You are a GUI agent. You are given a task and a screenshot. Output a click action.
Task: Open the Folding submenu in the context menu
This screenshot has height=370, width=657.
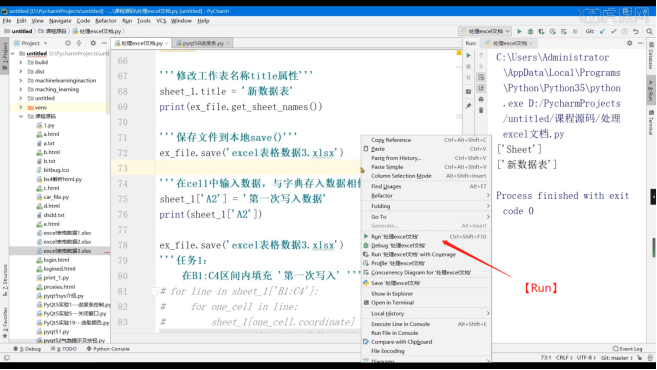[x=427, y=206]
